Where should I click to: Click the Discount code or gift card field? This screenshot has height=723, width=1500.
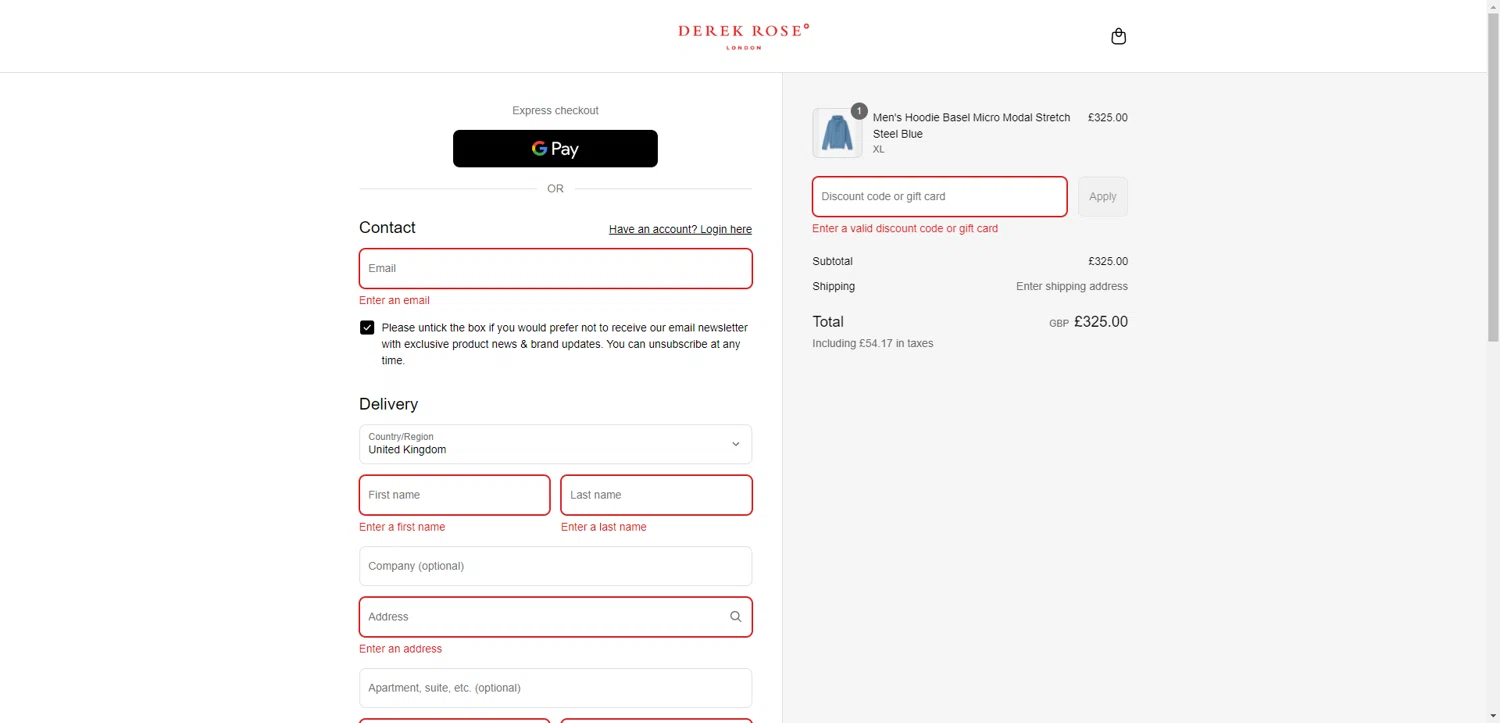click(939, 197)
